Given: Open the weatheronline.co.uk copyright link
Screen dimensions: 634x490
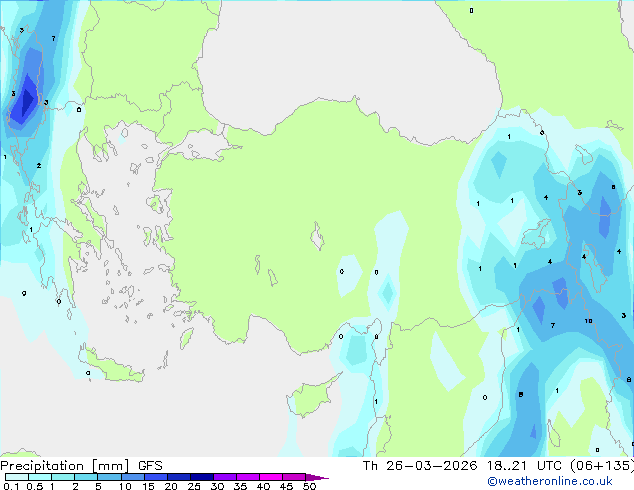Looking at the screenshot, I should pos(550,481).
